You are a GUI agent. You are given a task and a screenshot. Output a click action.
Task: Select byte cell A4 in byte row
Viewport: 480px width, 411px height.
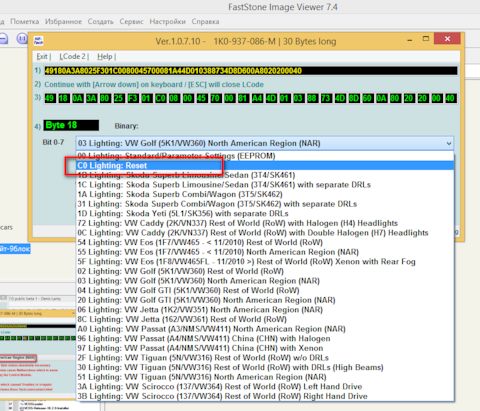pyautogui.click(x=257, y=98)
